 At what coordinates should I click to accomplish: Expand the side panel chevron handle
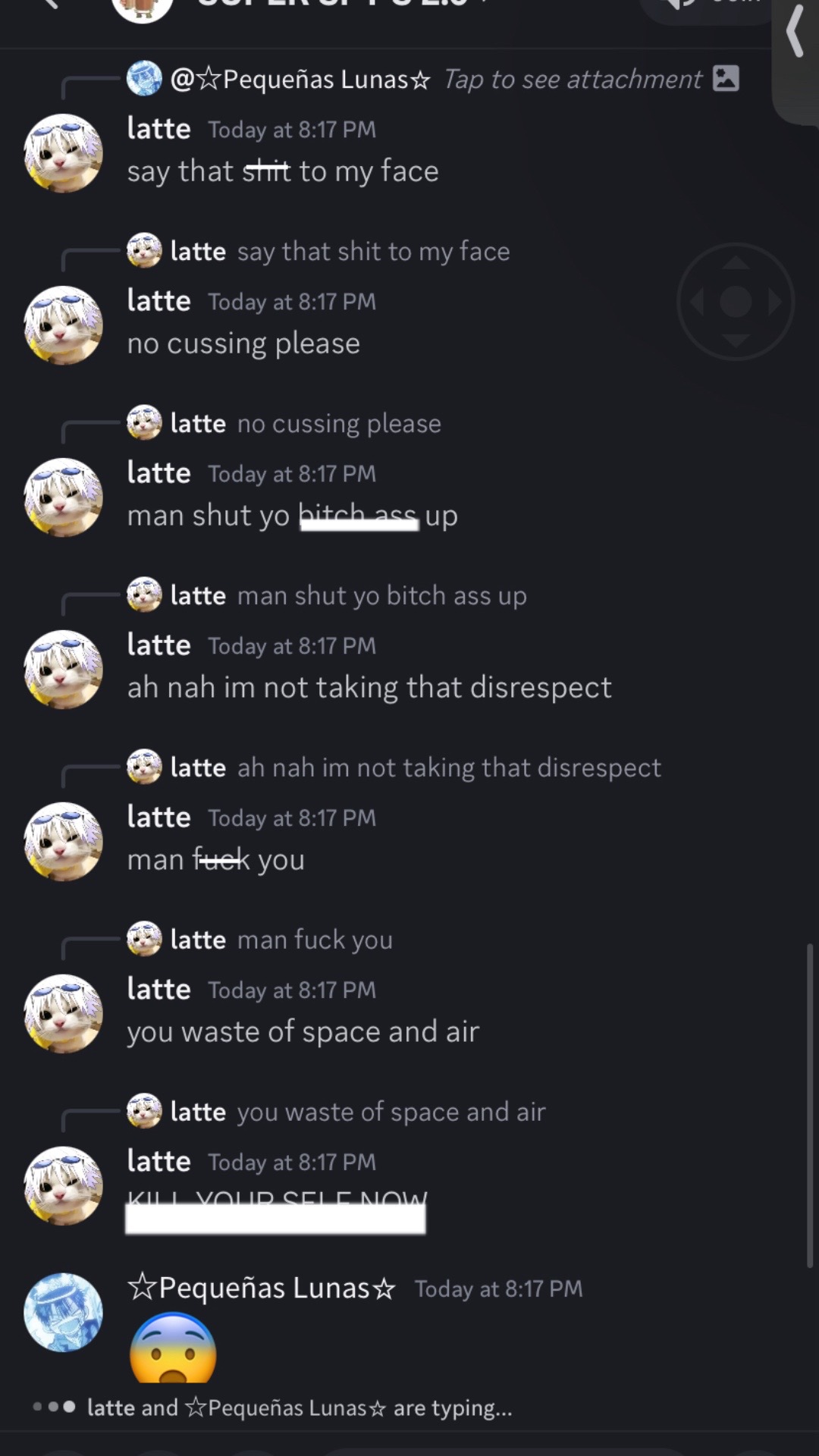point(795,32)
